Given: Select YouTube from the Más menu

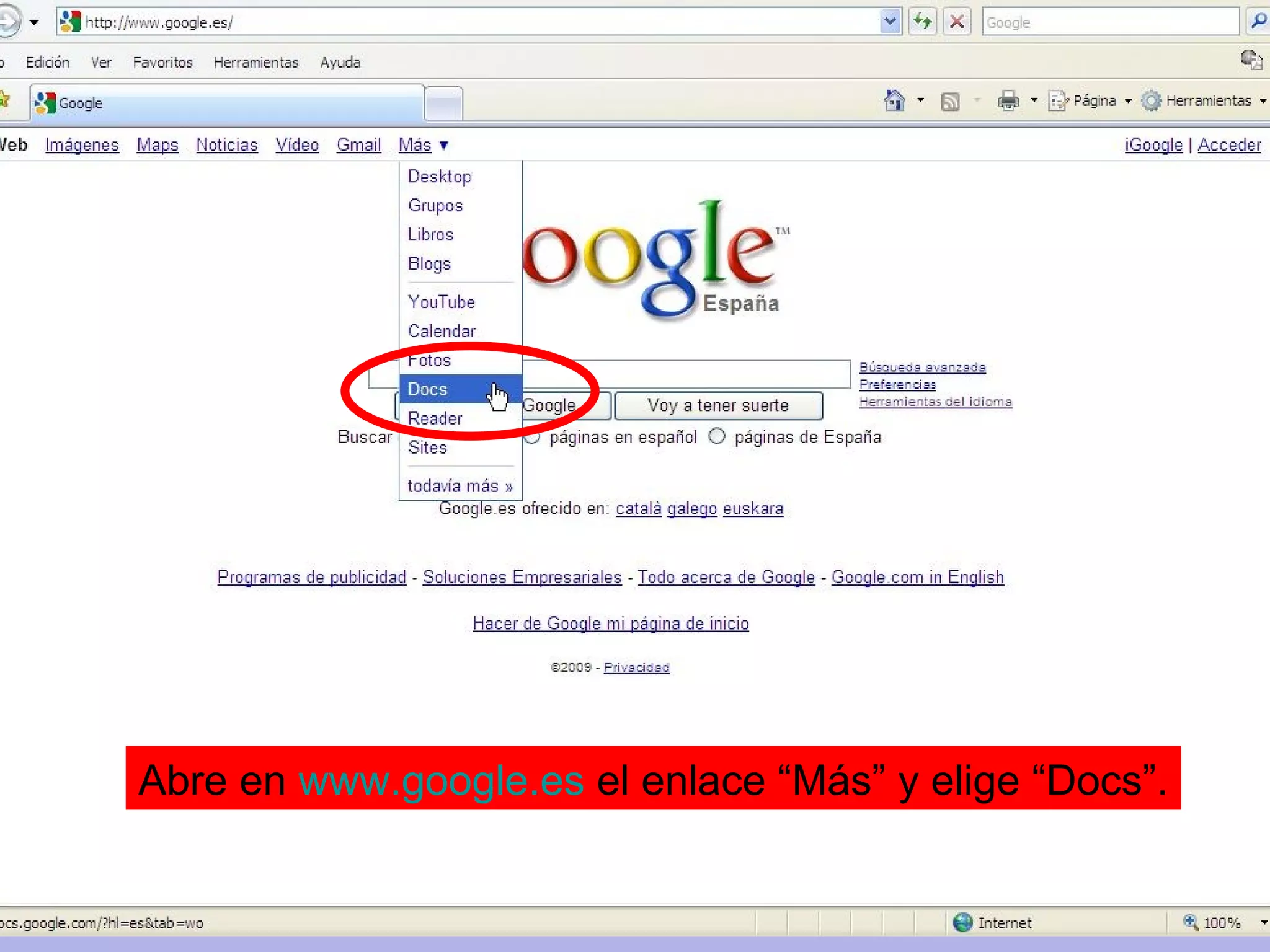Looking at the screenshot, I should [442, 302].
